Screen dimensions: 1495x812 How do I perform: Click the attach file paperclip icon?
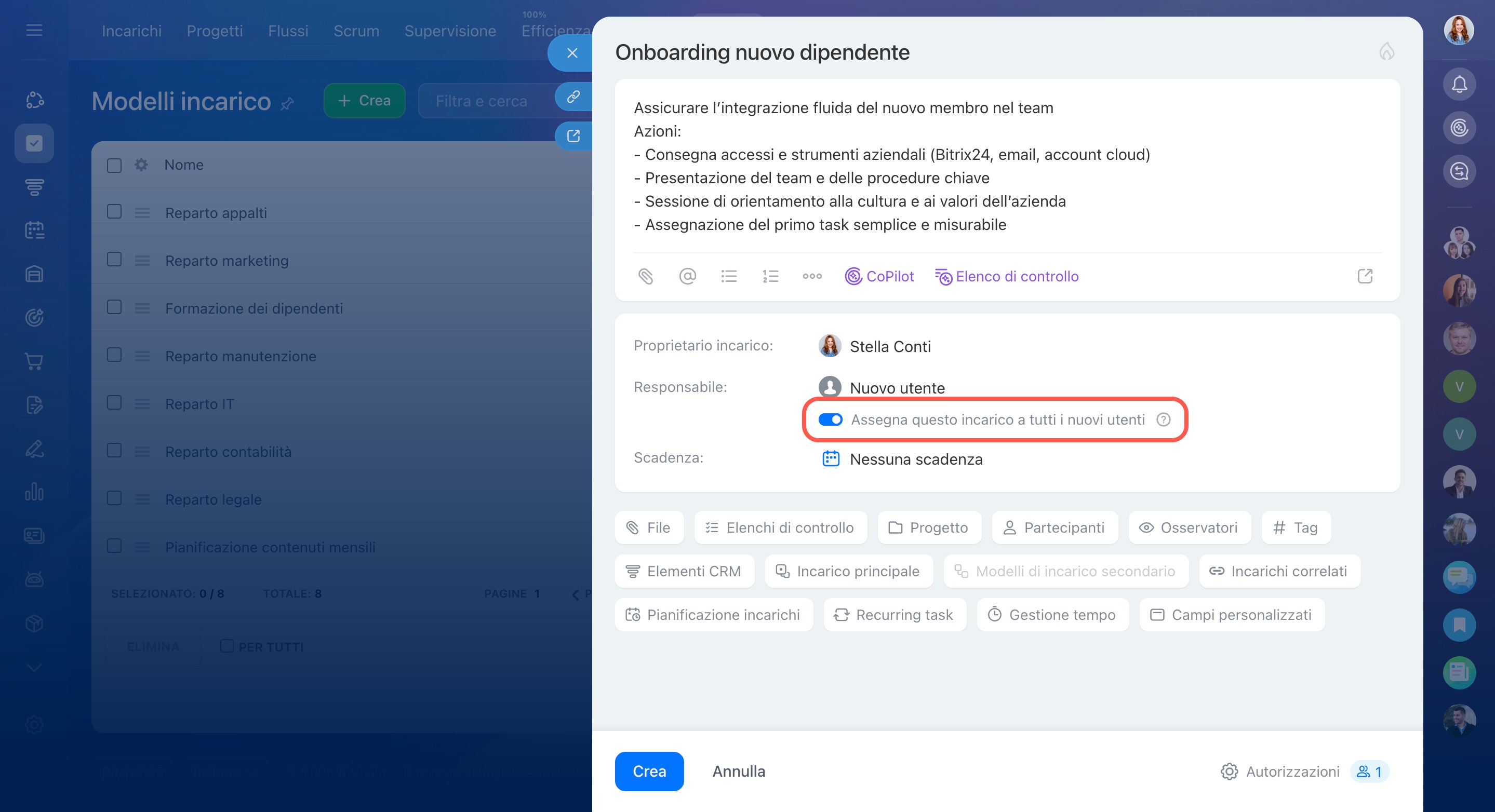point(645,276)
